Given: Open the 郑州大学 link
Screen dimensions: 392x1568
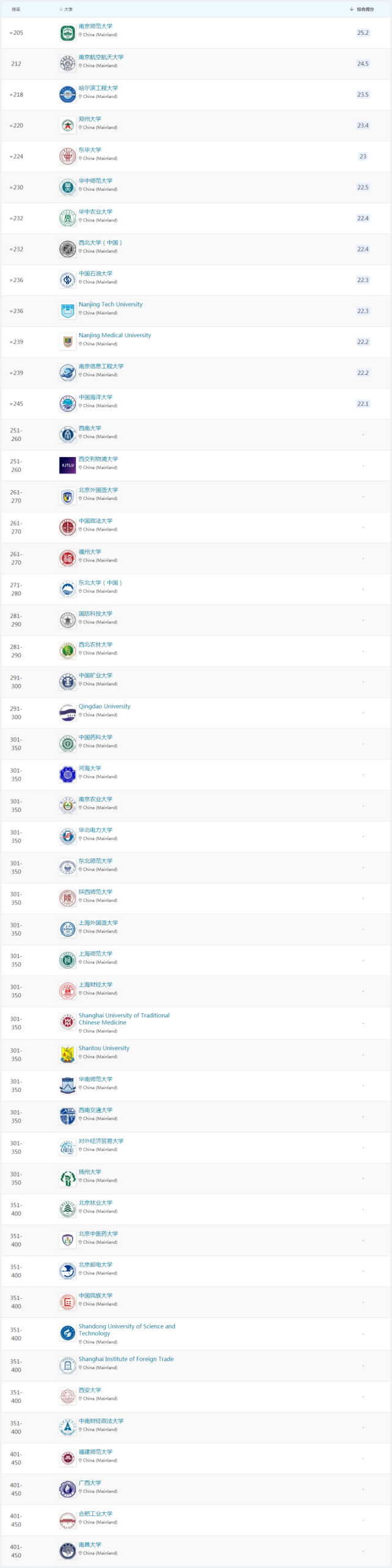Looking at the screenshot, I should (90, 119).
